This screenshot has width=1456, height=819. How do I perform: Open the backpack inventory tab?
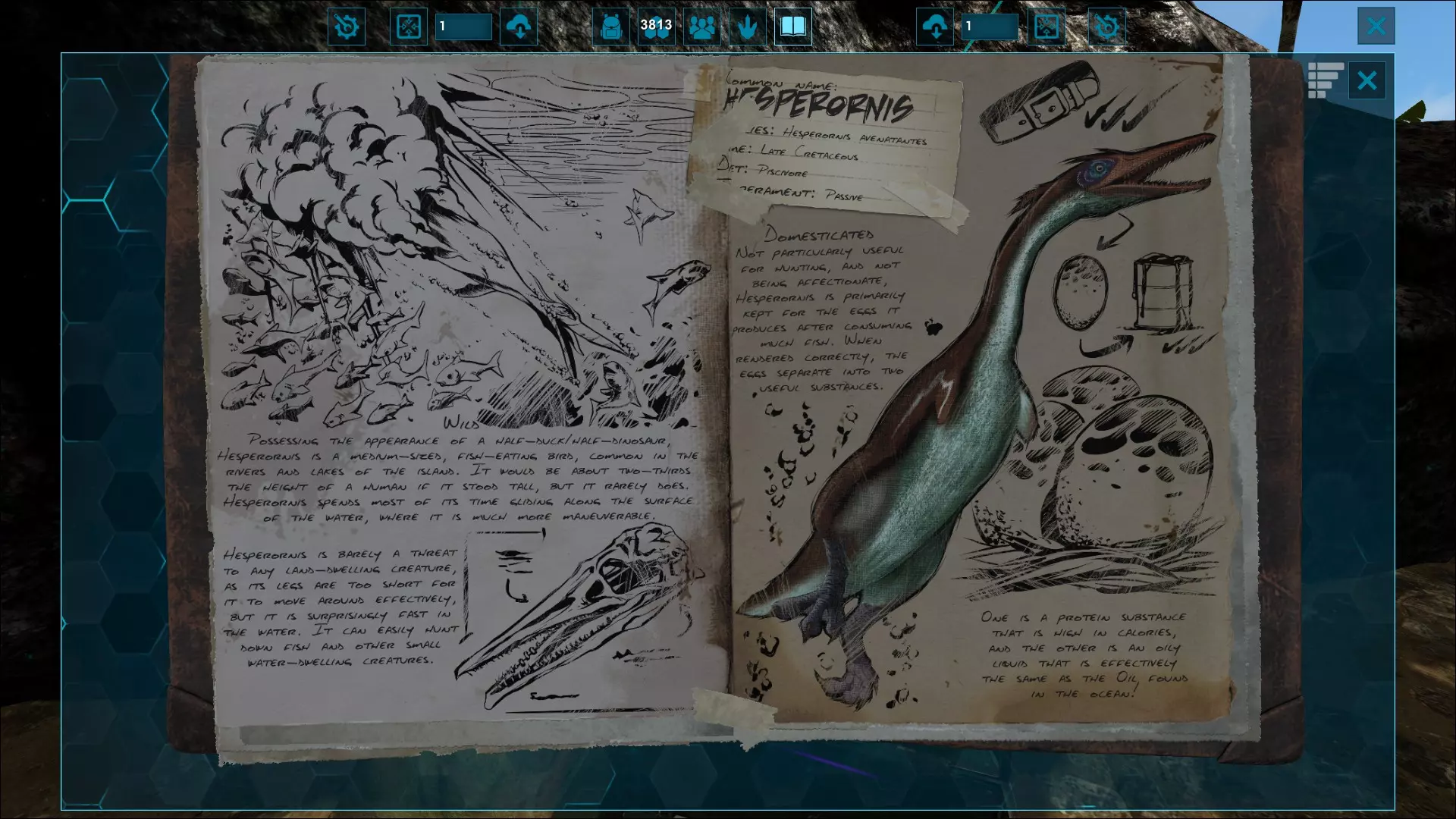[610, 27]
